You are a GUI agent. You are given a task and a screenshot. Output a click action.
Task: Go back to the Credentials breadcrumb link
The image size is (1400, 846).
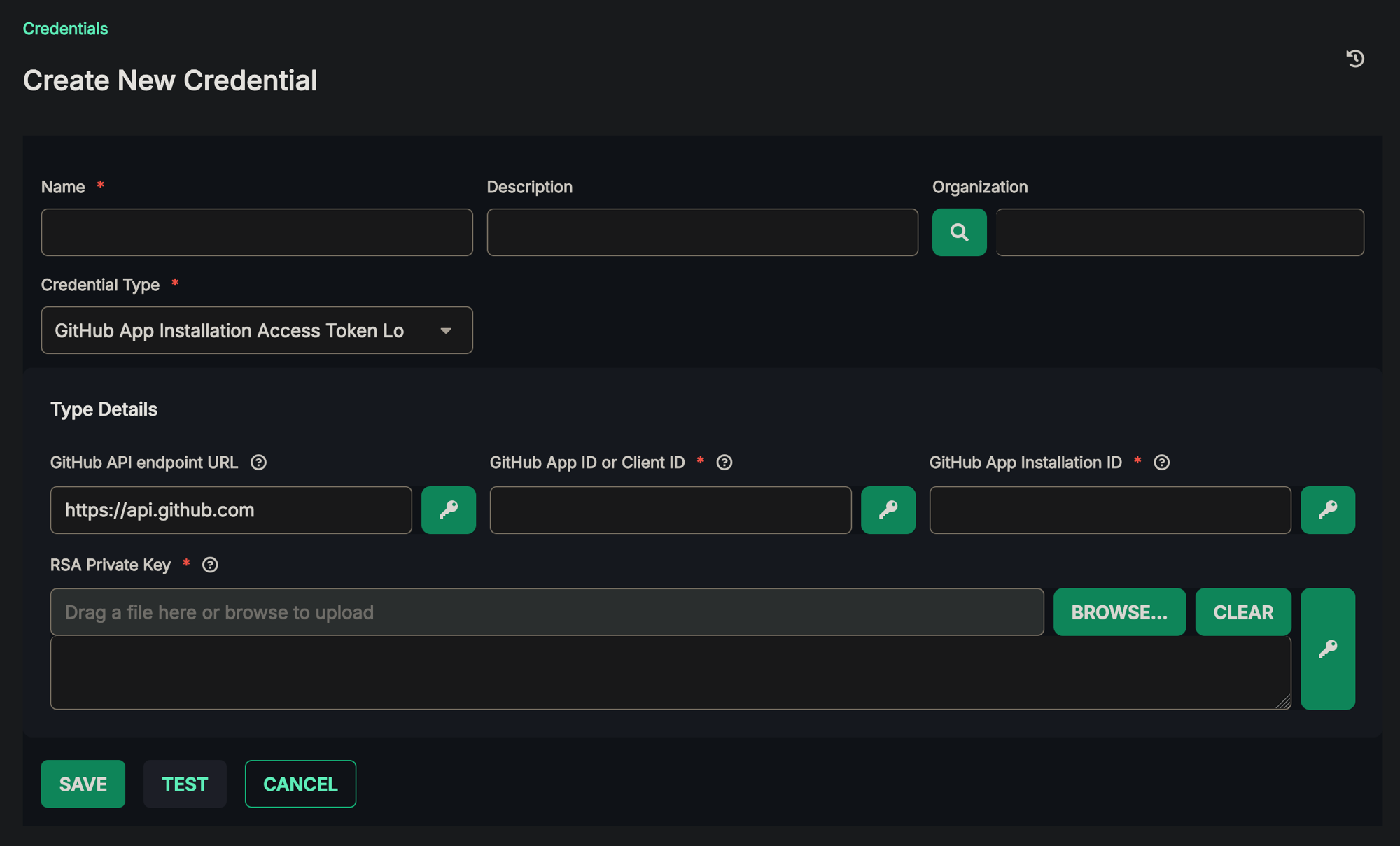coord(65,29)
